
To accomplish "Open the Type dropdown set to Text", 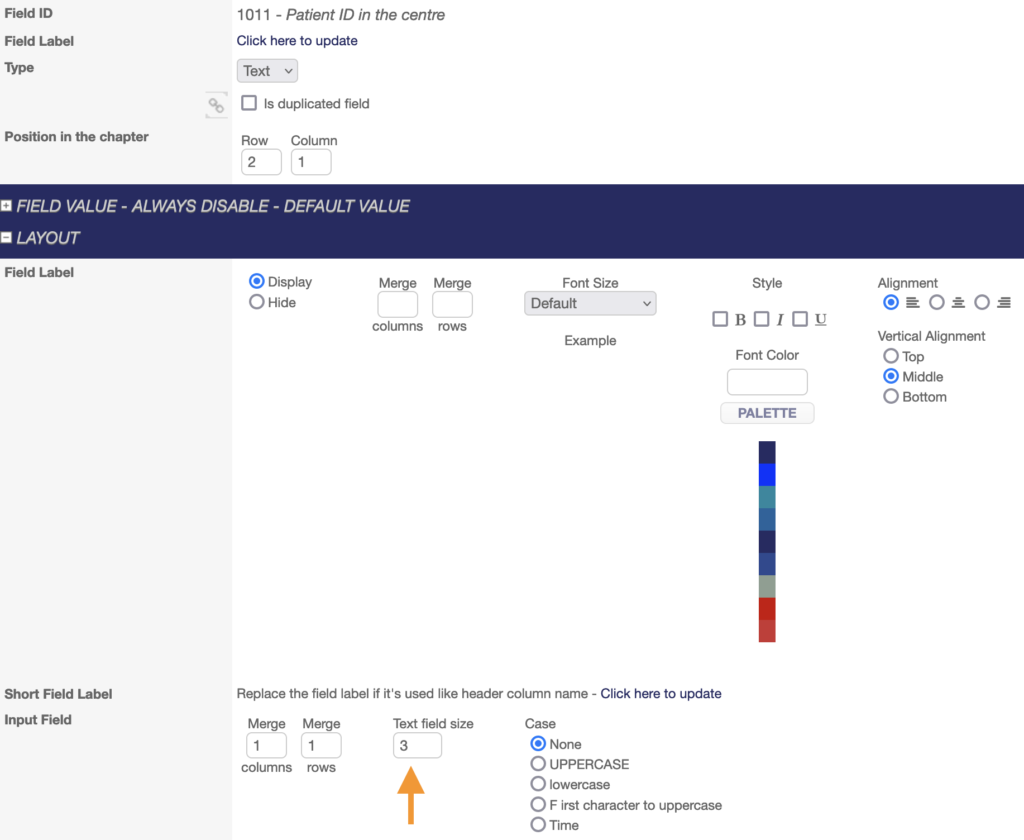I will coord(267,71).
